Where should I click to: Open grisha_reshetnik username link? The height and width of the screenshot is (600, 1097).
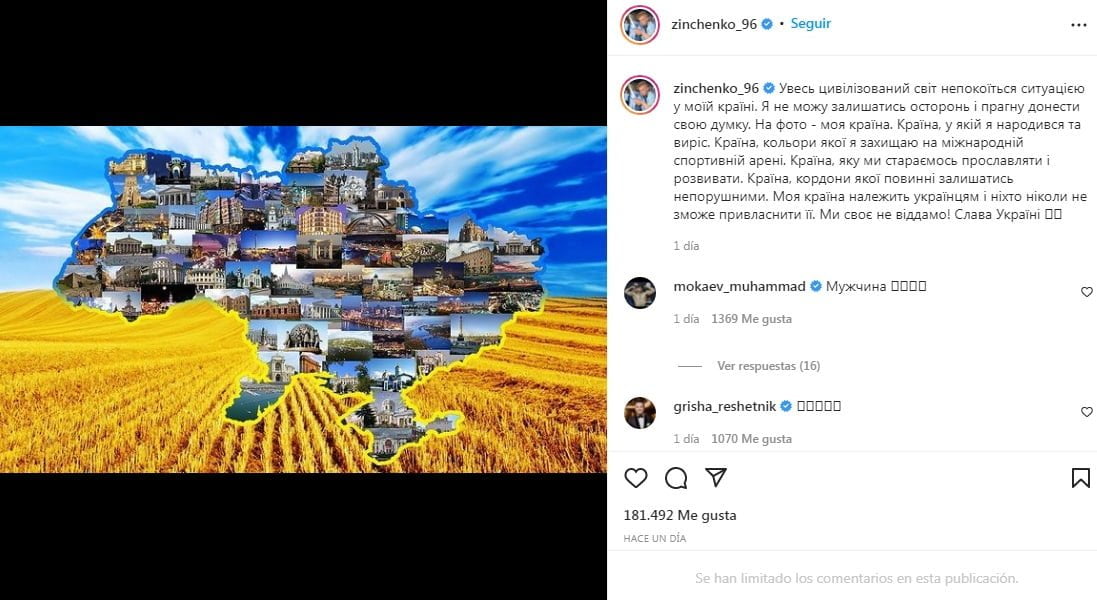click(x=725, y=406)
